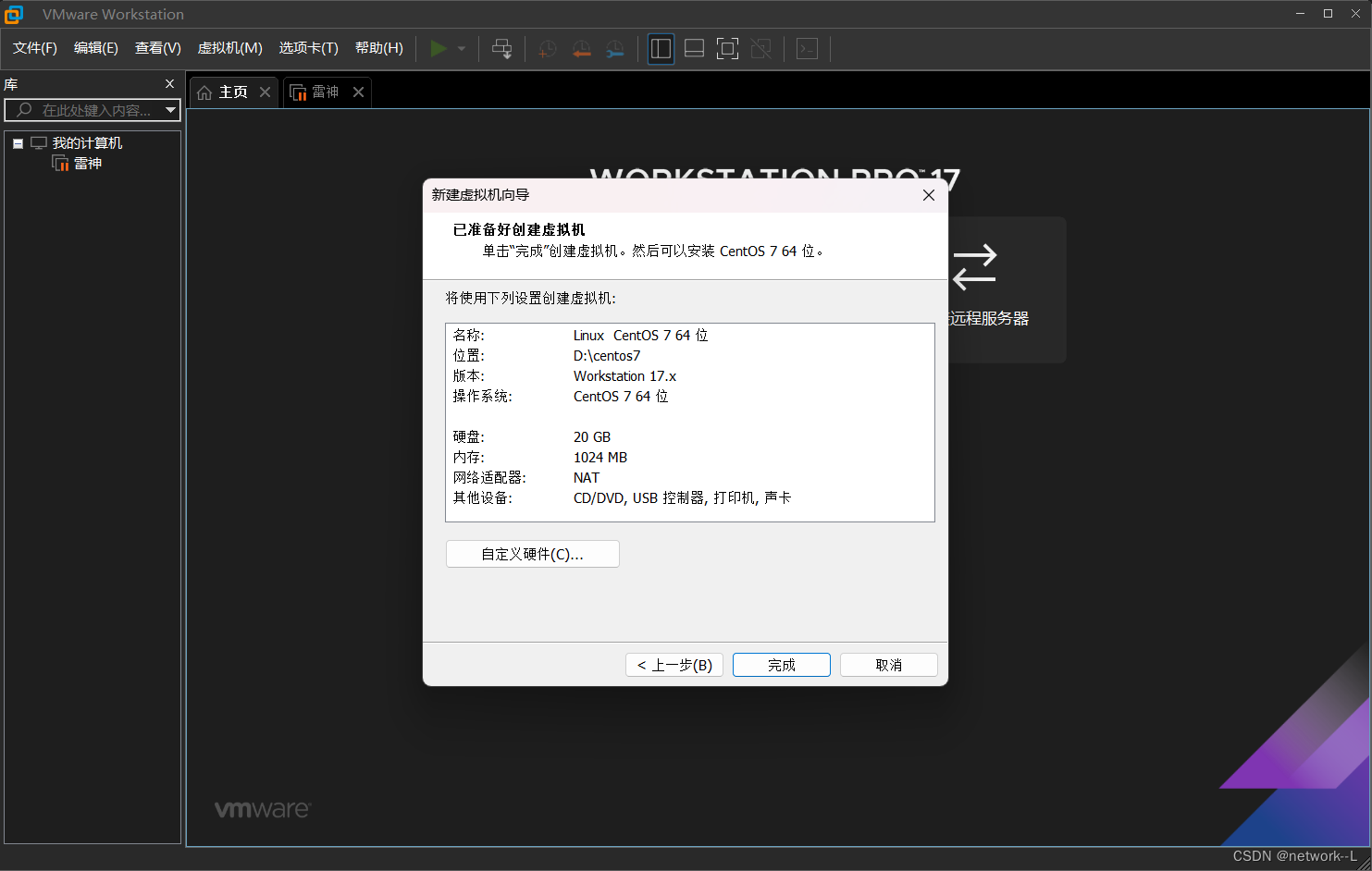The image size is (1372, 871).
Task: Open the 虚拟机(M) menu
Action: [x=230, y=48]
